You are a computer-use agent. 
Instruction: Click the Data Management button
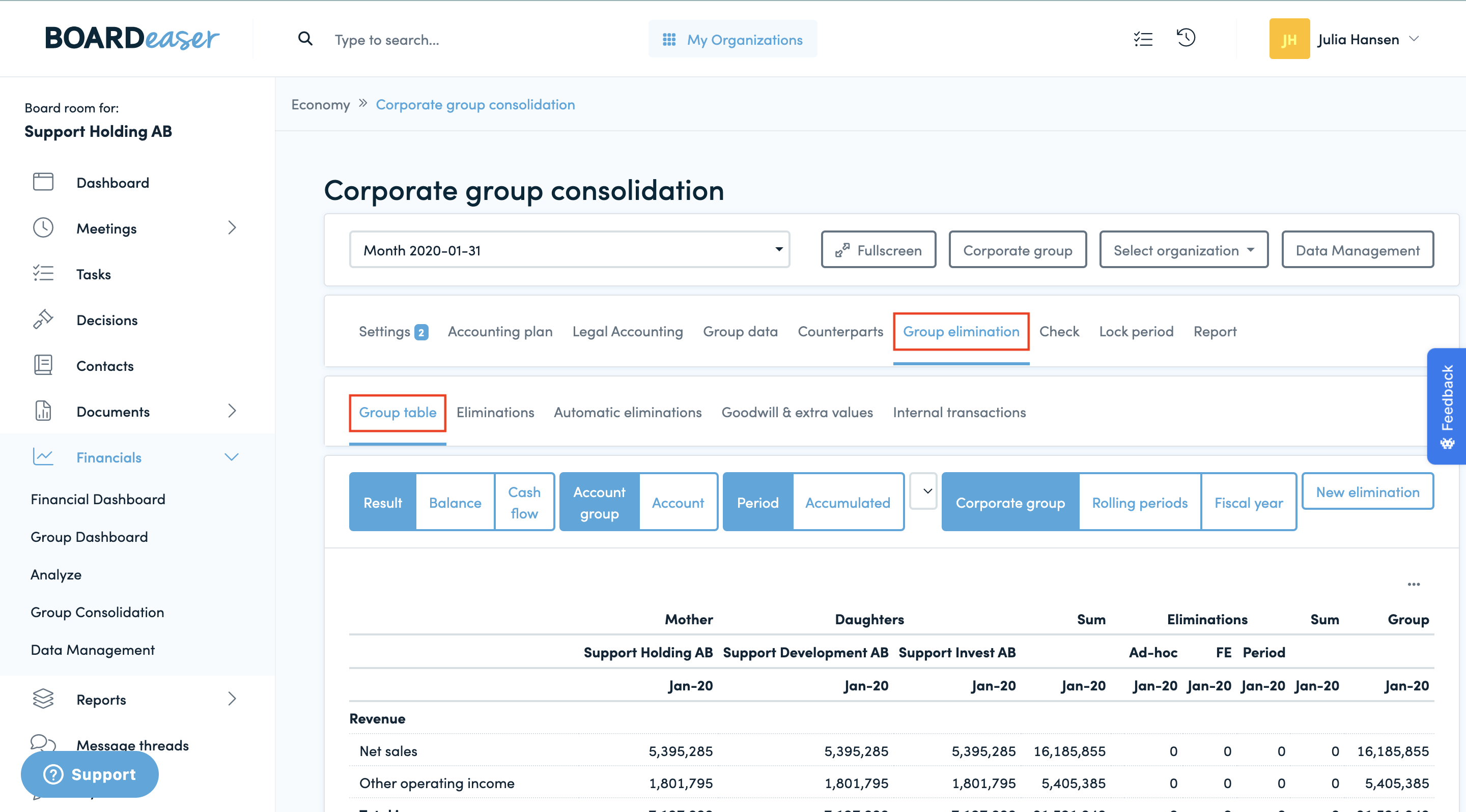pyautogui.click(x=1357, y=250)
